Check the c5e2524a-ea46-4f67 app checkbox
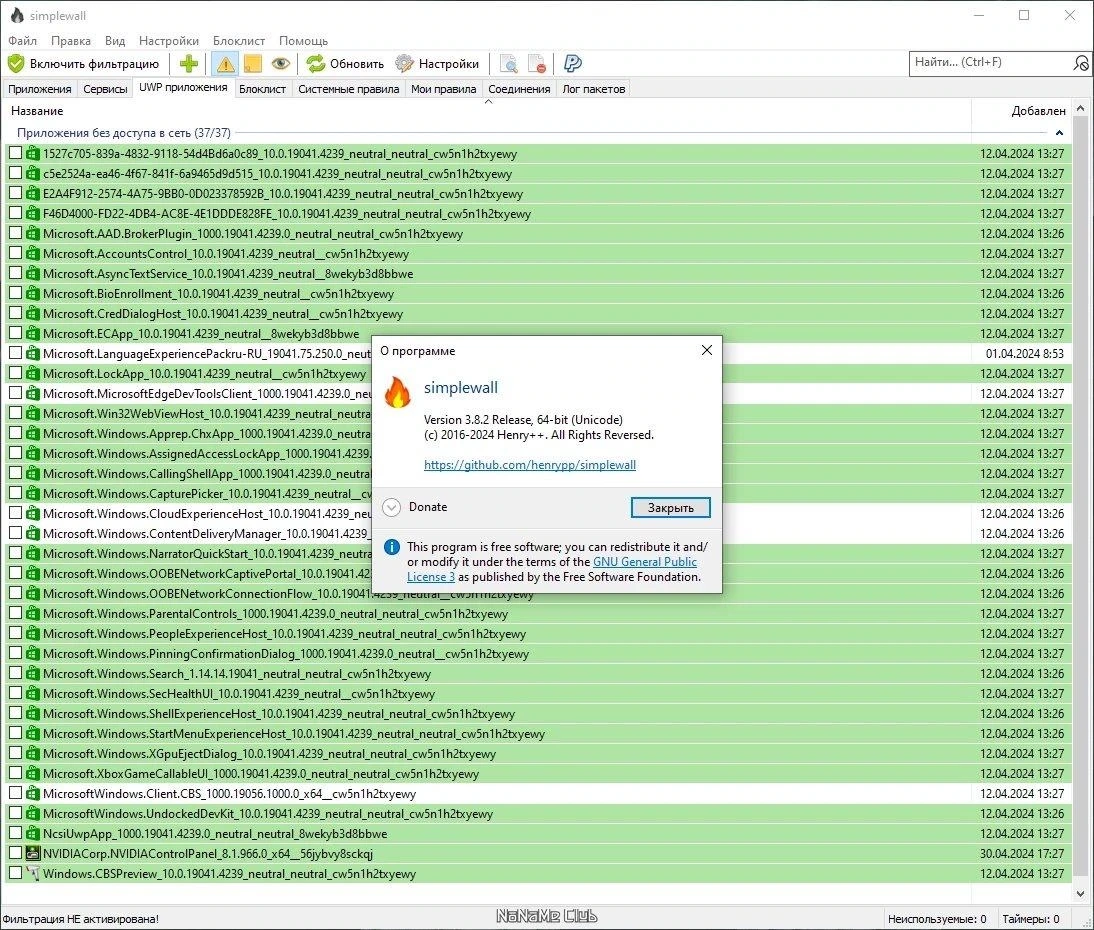Image resolution: width=1094 pixels, height=930 pixels. click(15, 173)
